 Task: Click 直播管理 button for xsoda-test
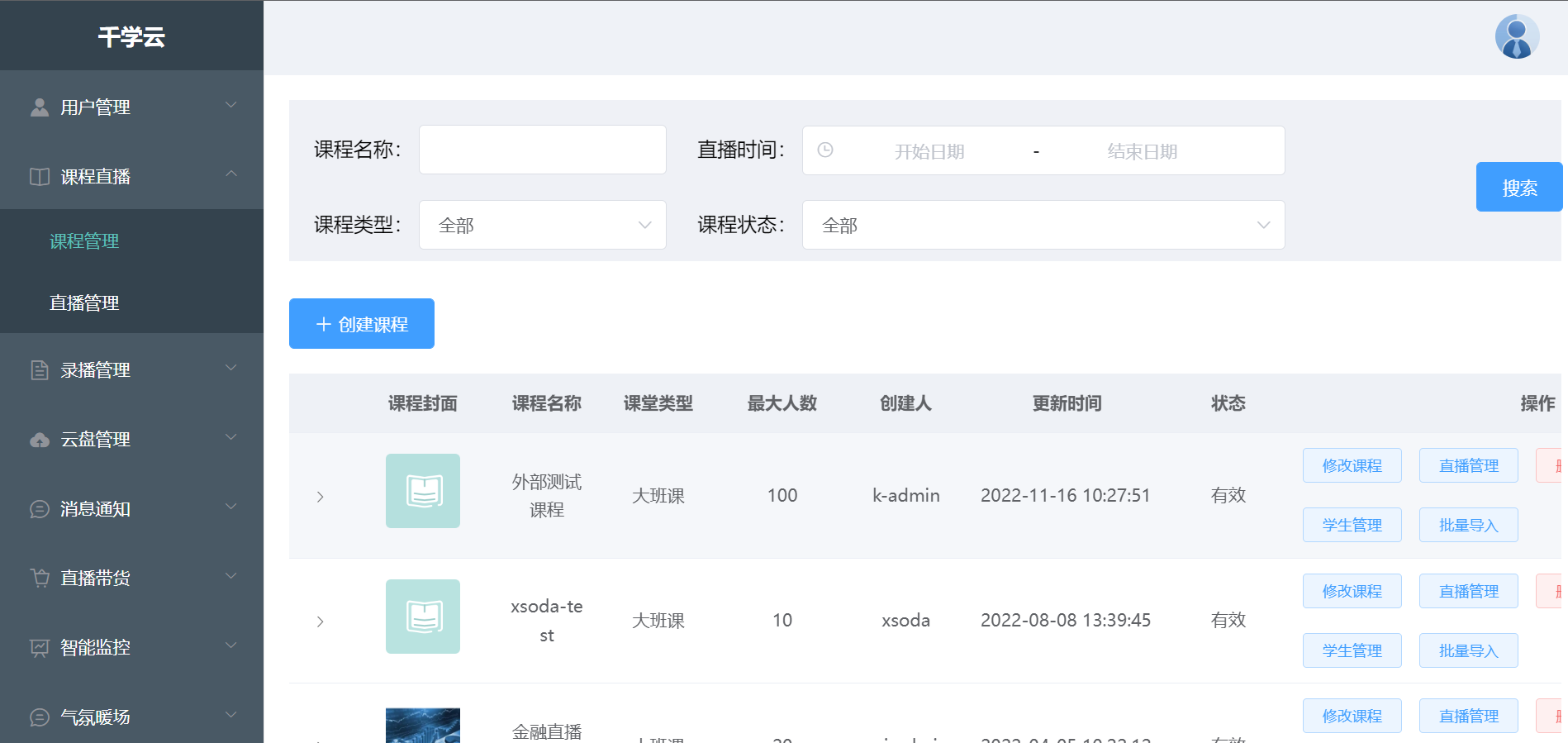[x=1469, y=591]
